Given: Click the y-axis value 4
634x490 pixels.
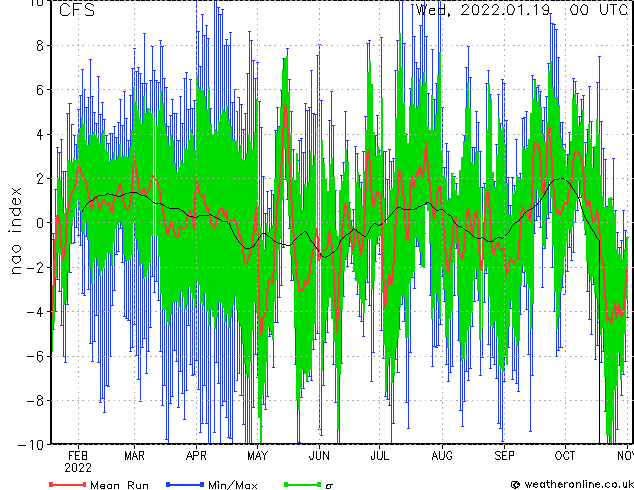Looking at the screenshot, I should [40, 134].
